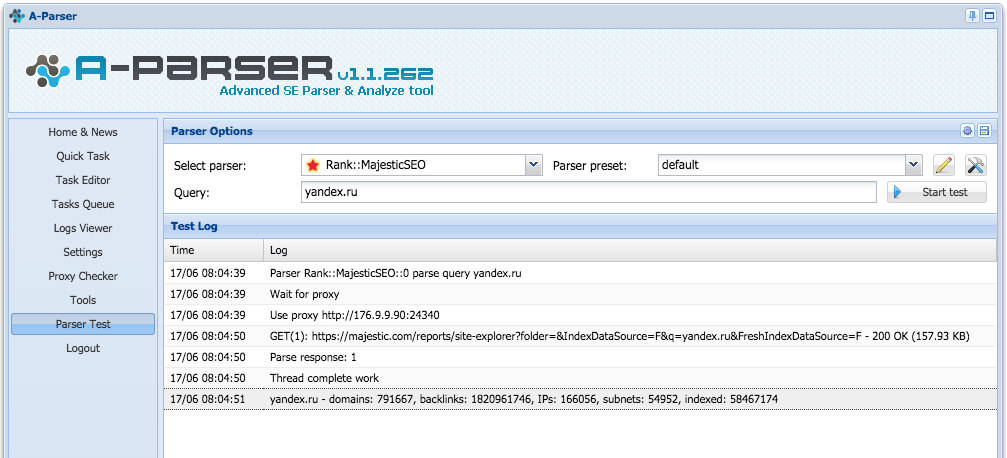Open Tasks Queue
This screenshot has height=458, width=1007.
[83, 204]
